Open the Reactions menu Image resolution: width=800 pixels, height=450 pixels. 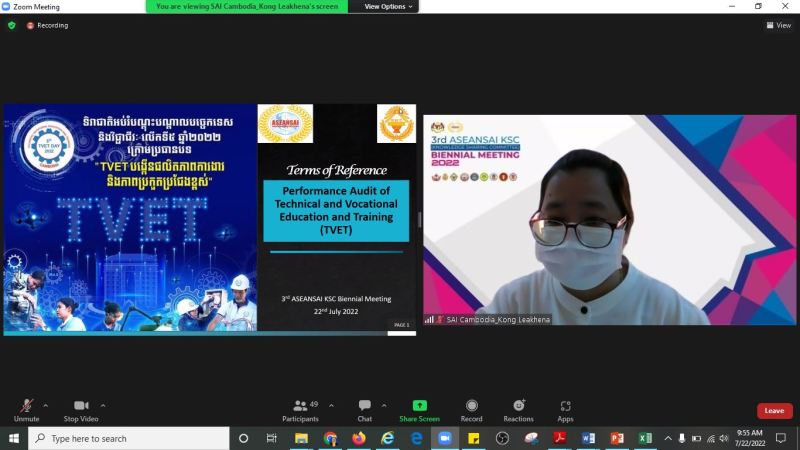coord(518,408)
